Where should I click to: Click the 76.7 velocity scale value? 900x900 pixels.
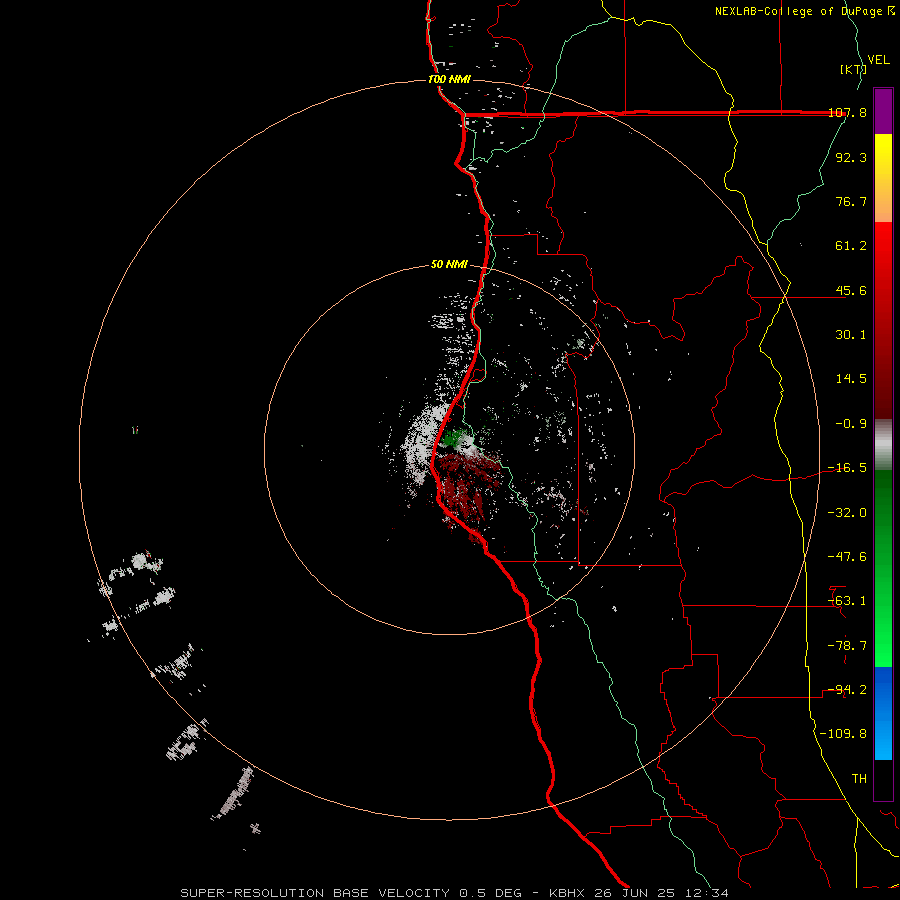[851, 201]
